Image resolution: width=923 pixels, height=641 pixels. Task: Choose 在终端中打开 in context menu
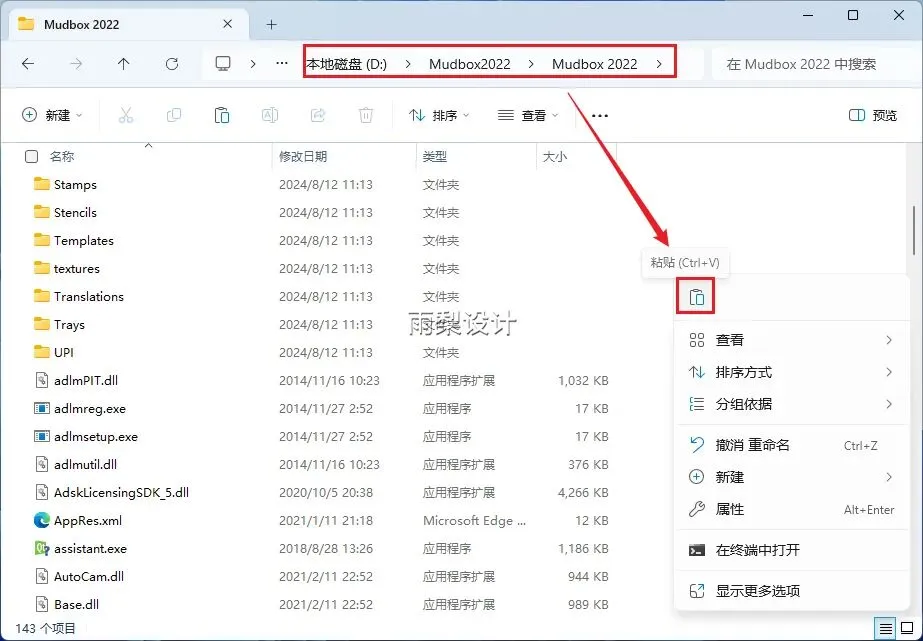coord(791,550)
